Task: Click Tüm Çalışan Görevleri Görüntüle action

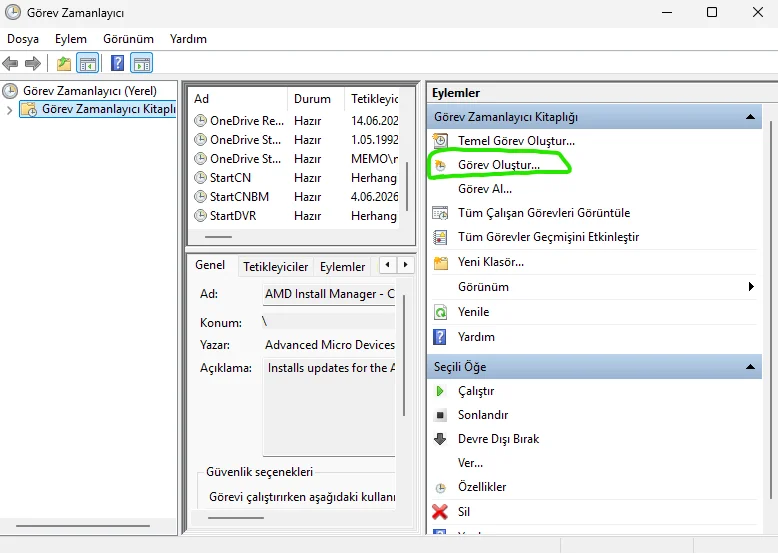Action: coord(544,213)
